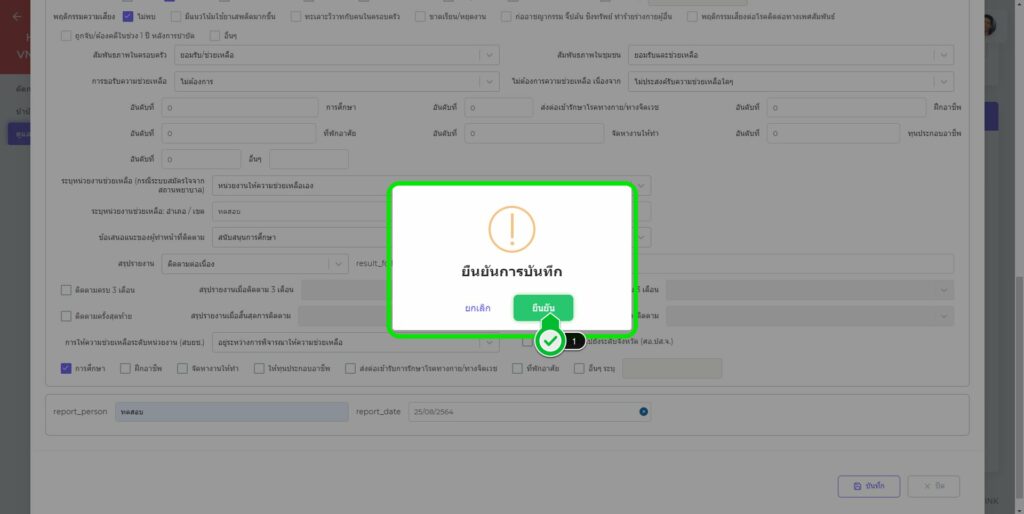Confirm saving with the green ยืนยัน button
This screenshot has width=1024, height=514.
543,308
